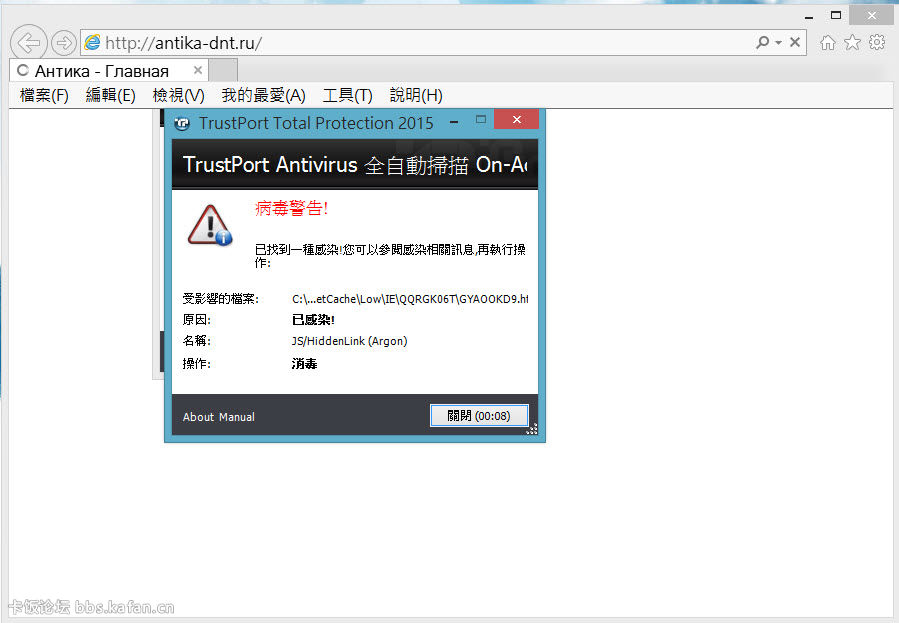Click the 關閉 (00:08) button

pos(479,416)
